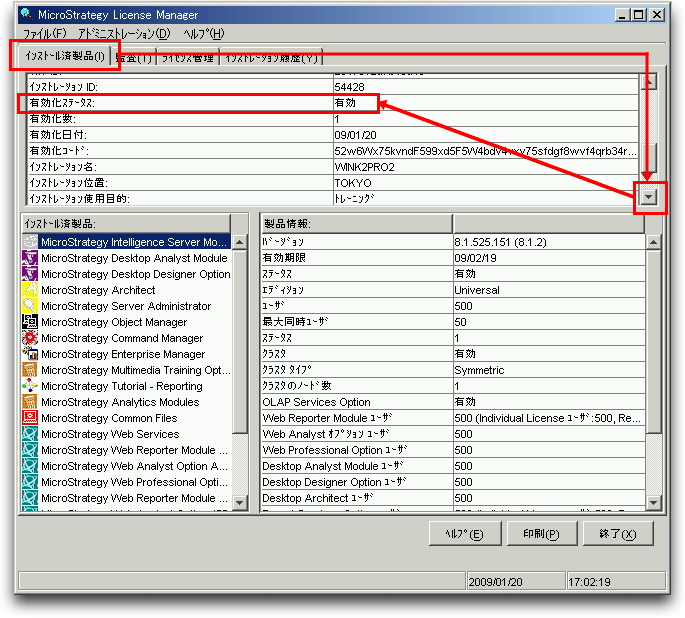Click the Object Manager icon

(x=30, y=322)
